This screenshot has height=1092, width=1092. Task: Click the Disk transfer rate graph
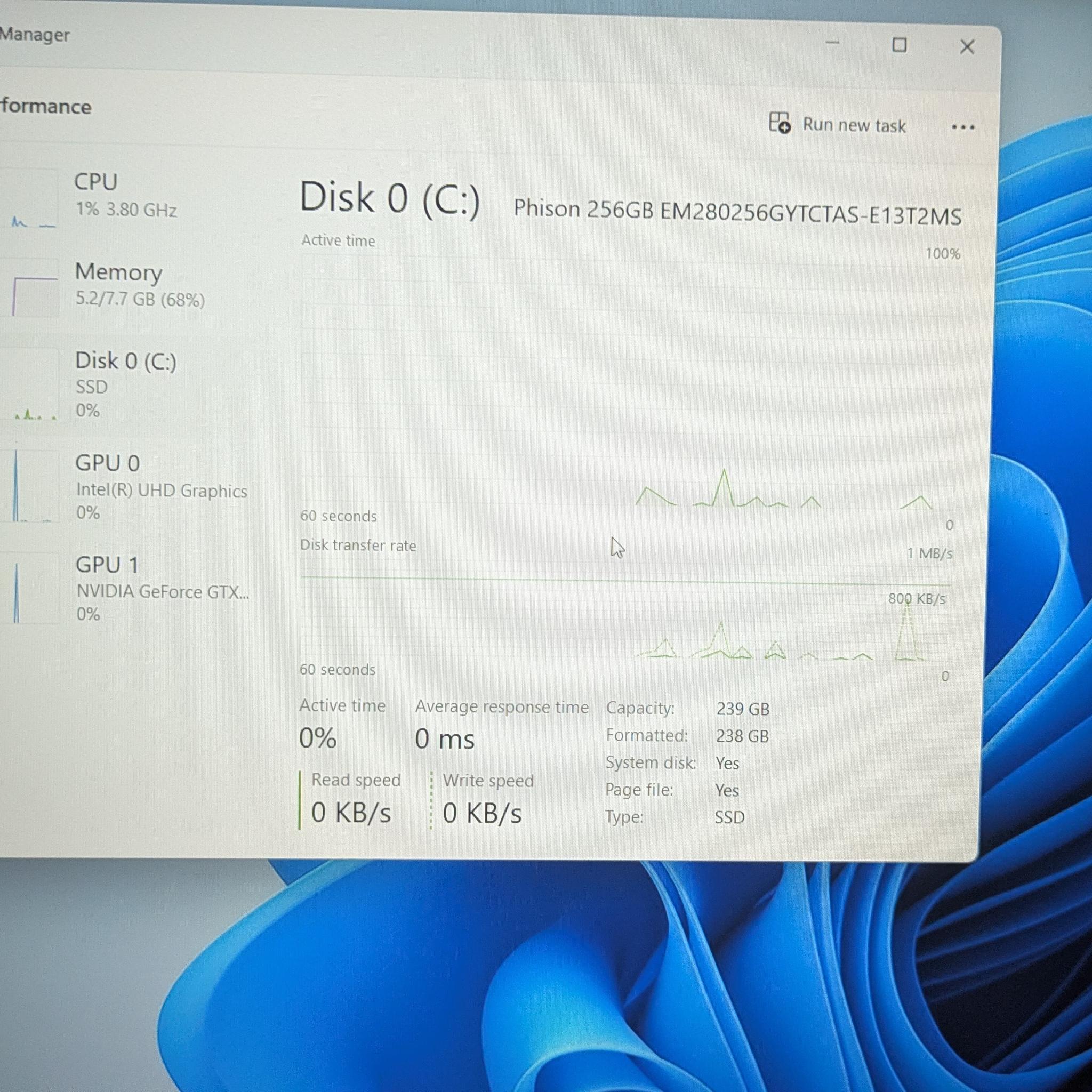click(x=625, y=618)
